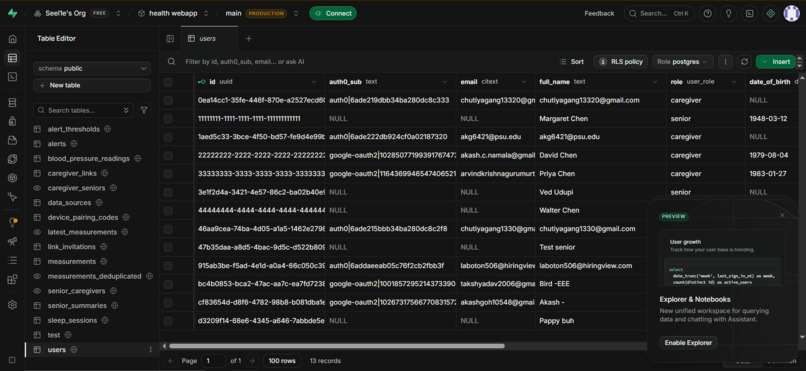This screenshot has height=371, width=806.
Task: Select the row checkbox for Walter Chen
Action: click(x=168, y=210)
